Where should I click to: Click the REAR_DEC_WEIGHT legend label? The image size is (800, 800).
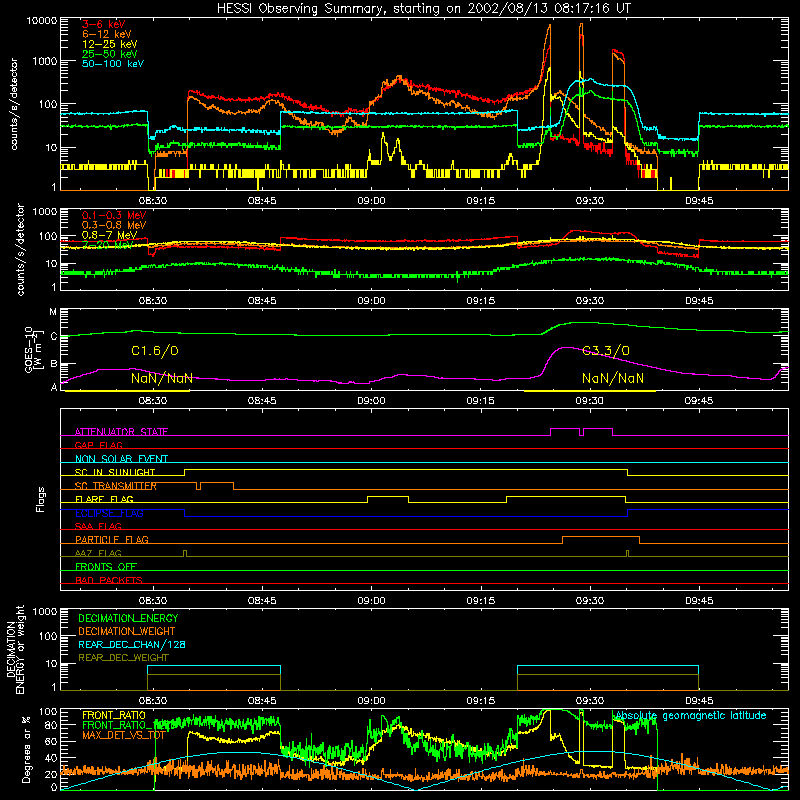(x=123, y=658)
